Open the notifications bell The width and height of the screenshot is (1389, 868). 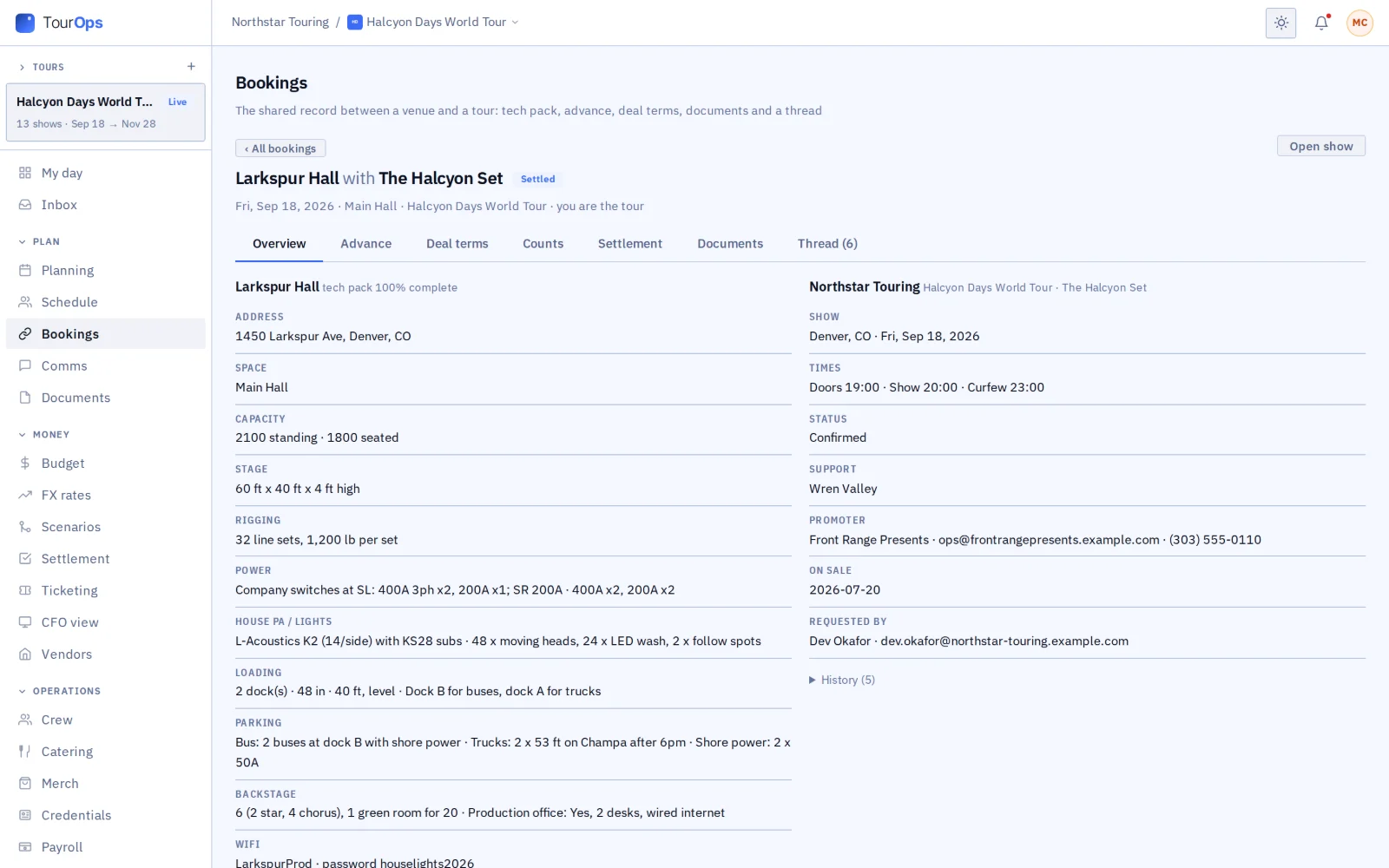(x=1321, y=23)
